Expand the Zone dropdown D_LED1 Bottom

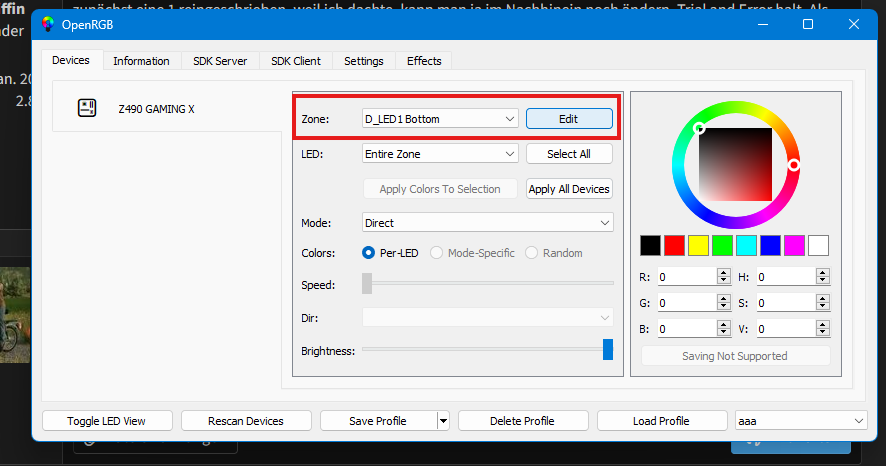[x=440, y=119]
